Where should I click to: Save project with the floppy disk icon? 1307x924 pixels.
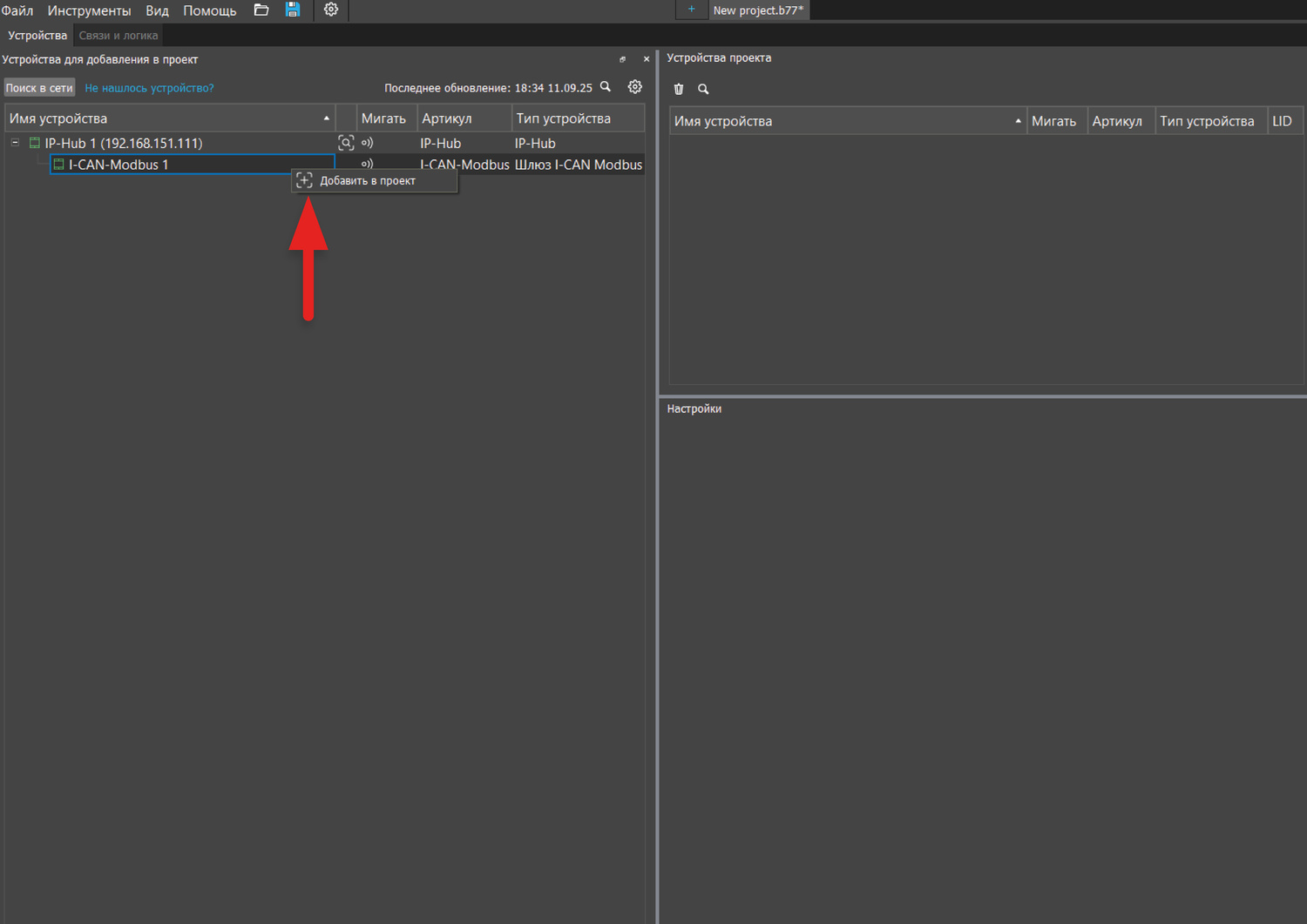click(293, 10)
